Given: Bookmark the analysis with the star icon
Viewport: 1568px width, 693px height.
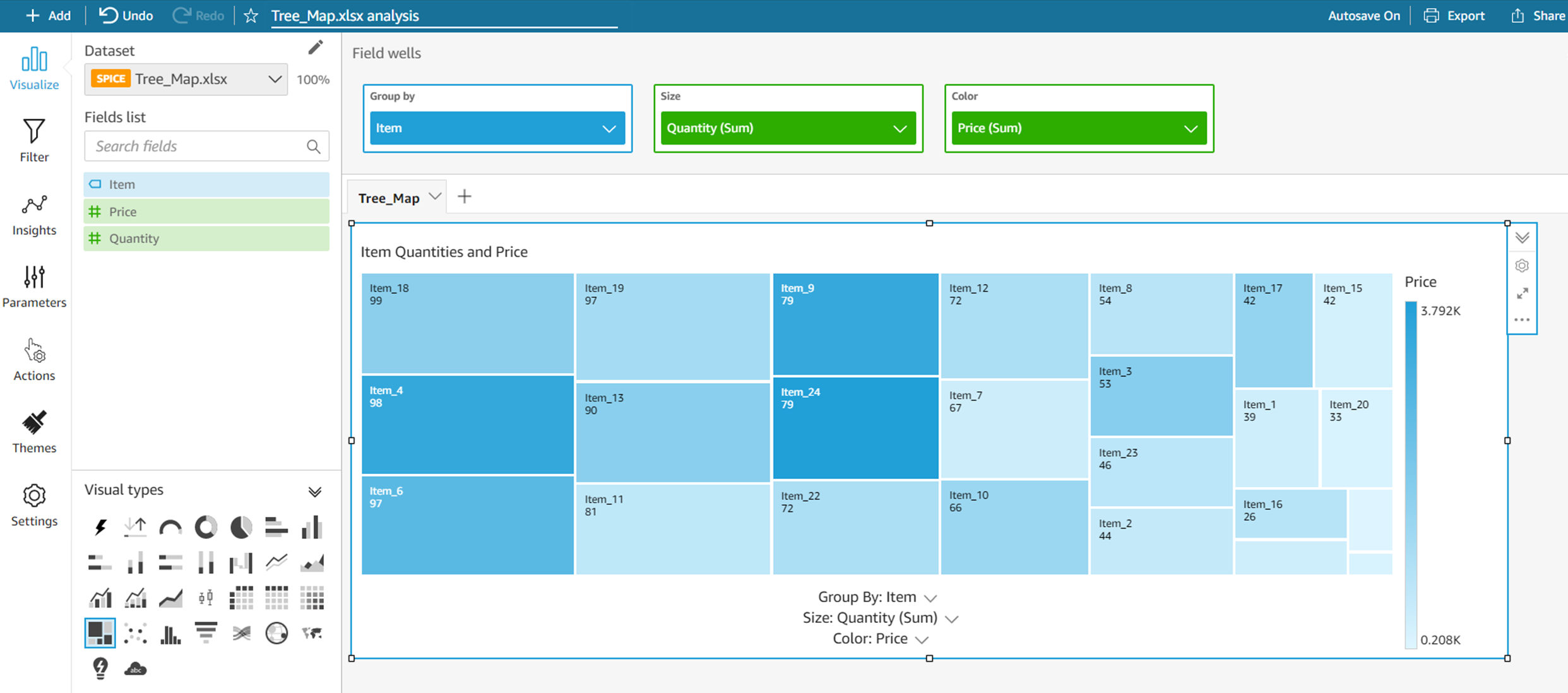Looking at the screenshot, I should click(251, 16).
